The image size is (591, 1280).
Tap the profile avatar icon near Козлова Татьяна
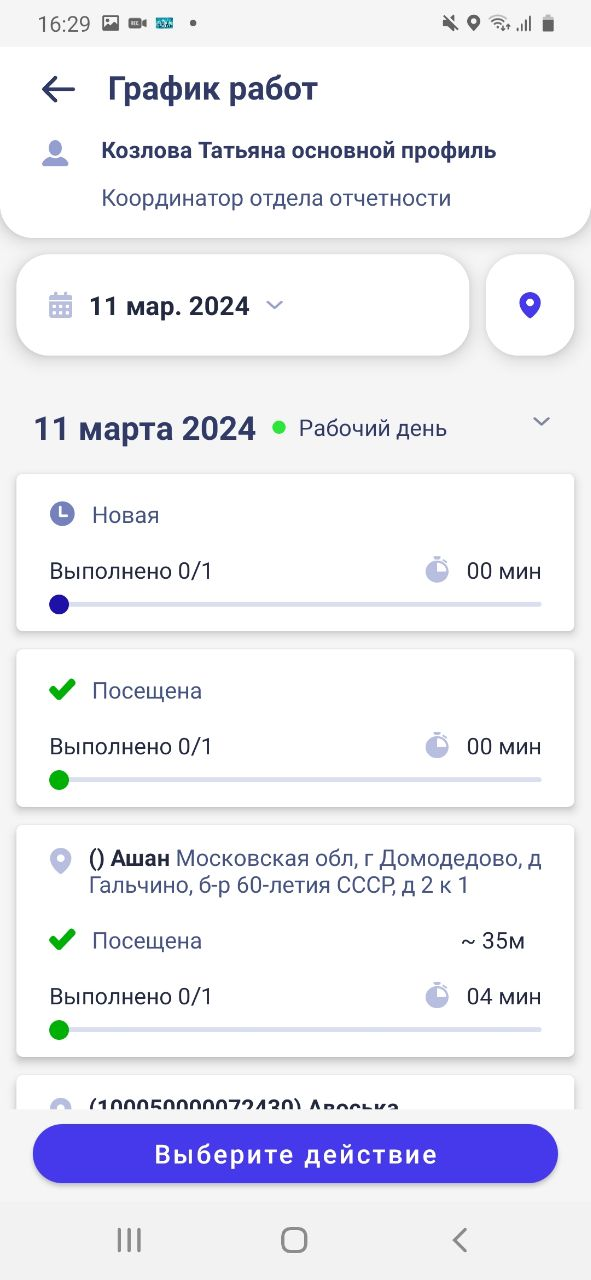coord(55,153)
